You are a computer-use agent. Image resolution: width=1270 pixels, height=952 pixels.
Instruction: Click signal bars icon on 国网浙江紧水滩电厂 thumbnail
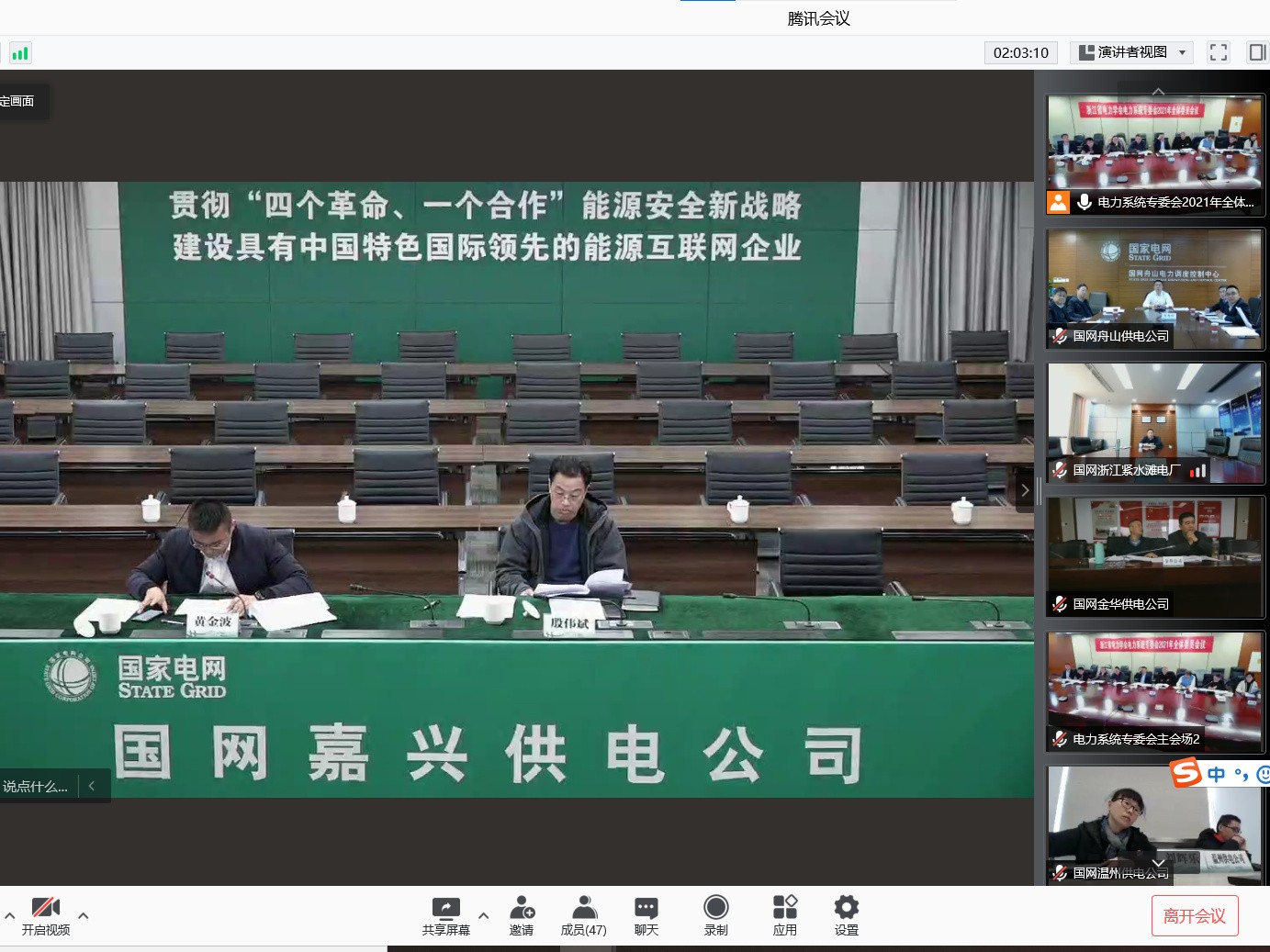click(x=1197, y=470)
